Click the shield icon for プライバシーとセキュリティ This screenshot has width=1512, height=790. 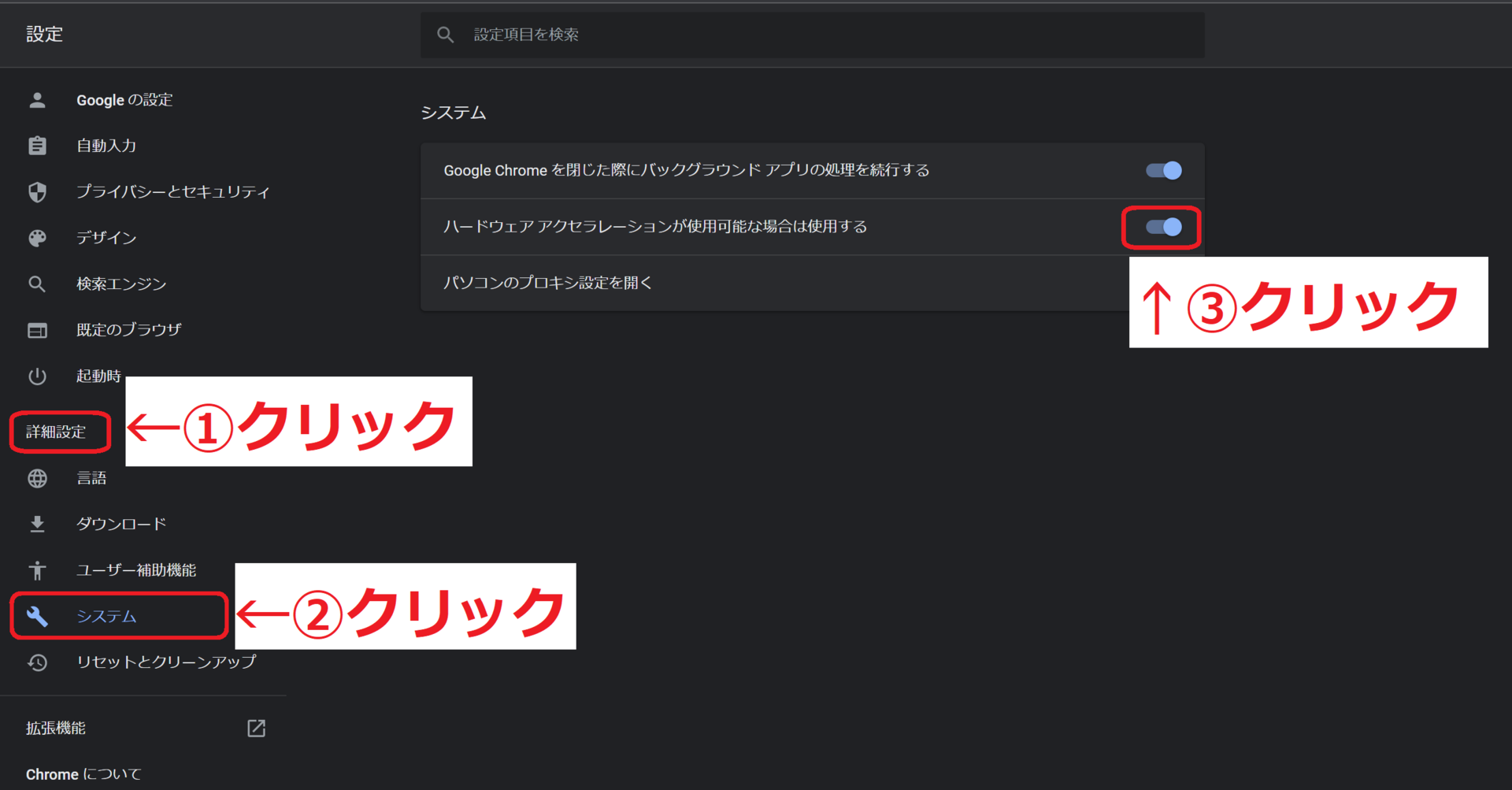coord(37,192)
